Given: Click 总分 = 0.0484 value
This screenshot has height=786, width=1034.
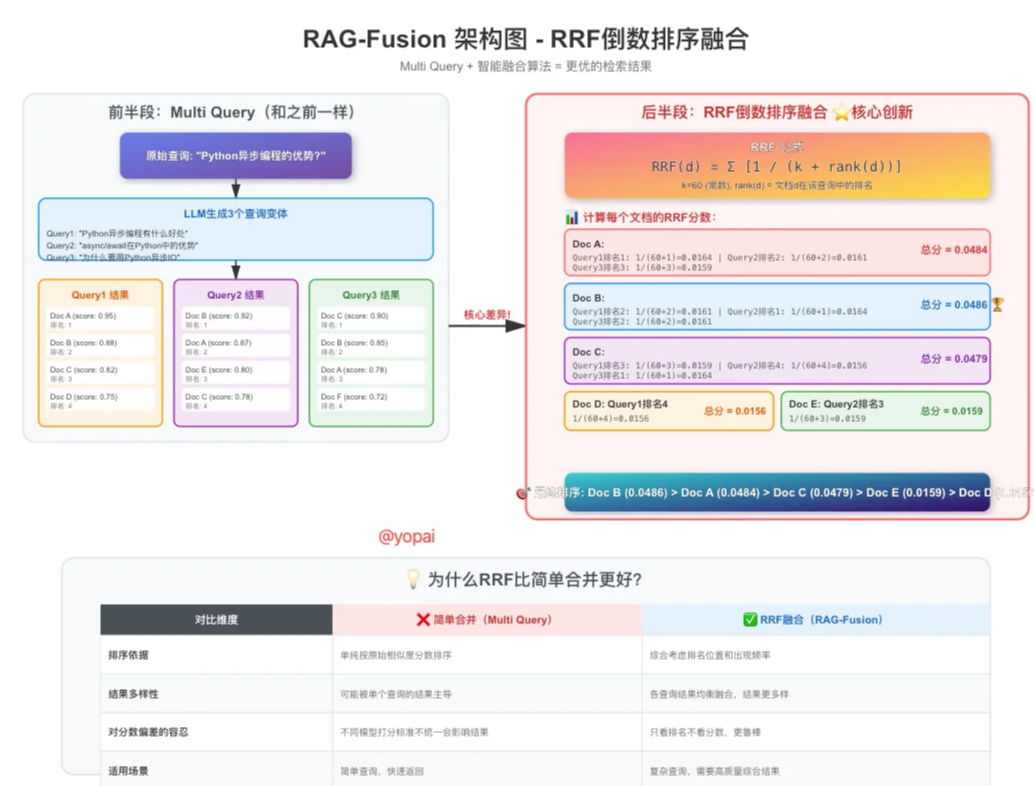Looking at the screenshot, I should [x=954, y=250].
